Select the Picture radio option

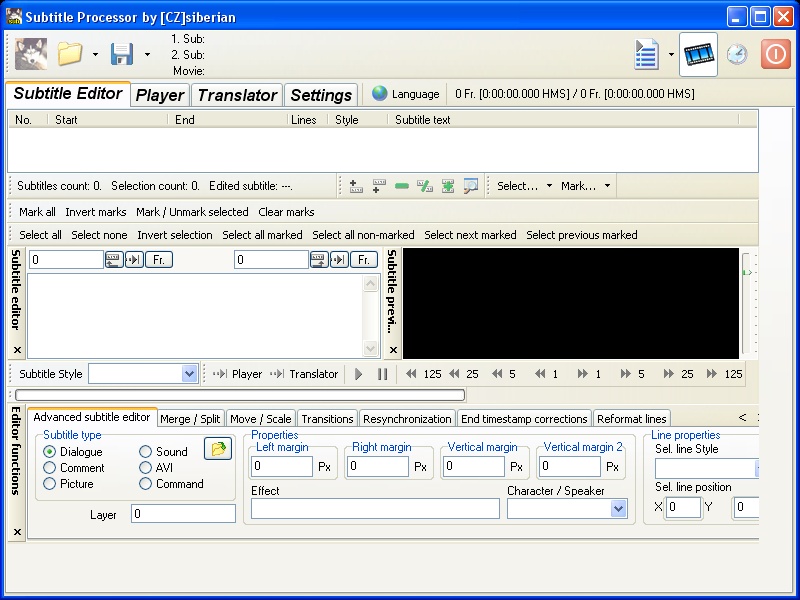coord(49,484)
